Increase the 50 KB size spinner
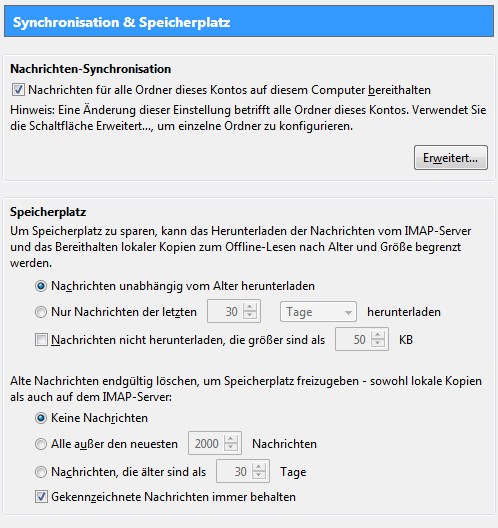The height and width of the screenshot is (528, 498). click(378, 335)
